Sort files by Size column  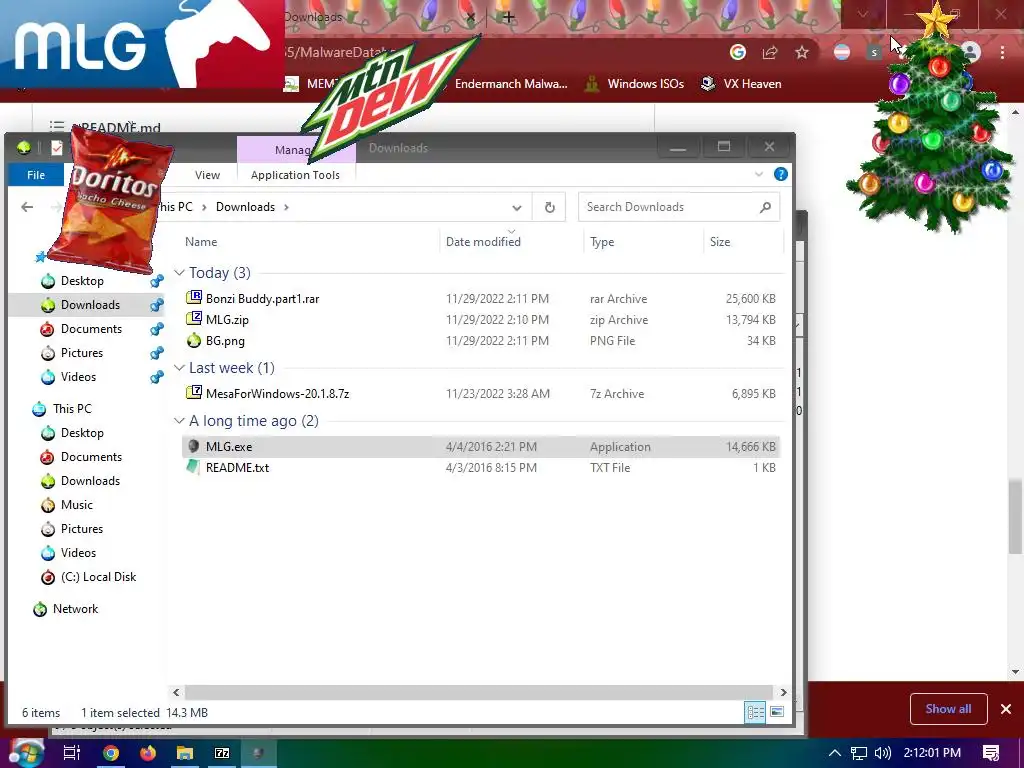coord(720,242)
